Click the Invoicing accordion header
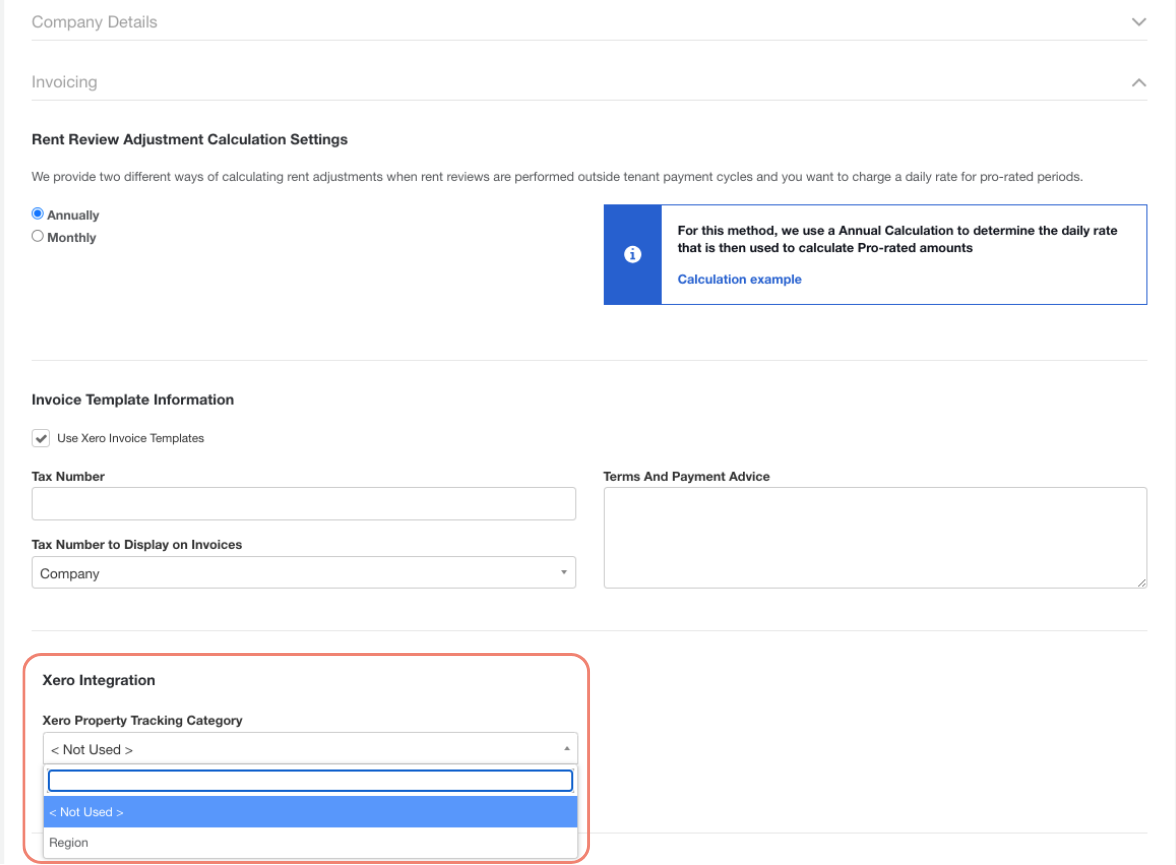 (589, 83)
